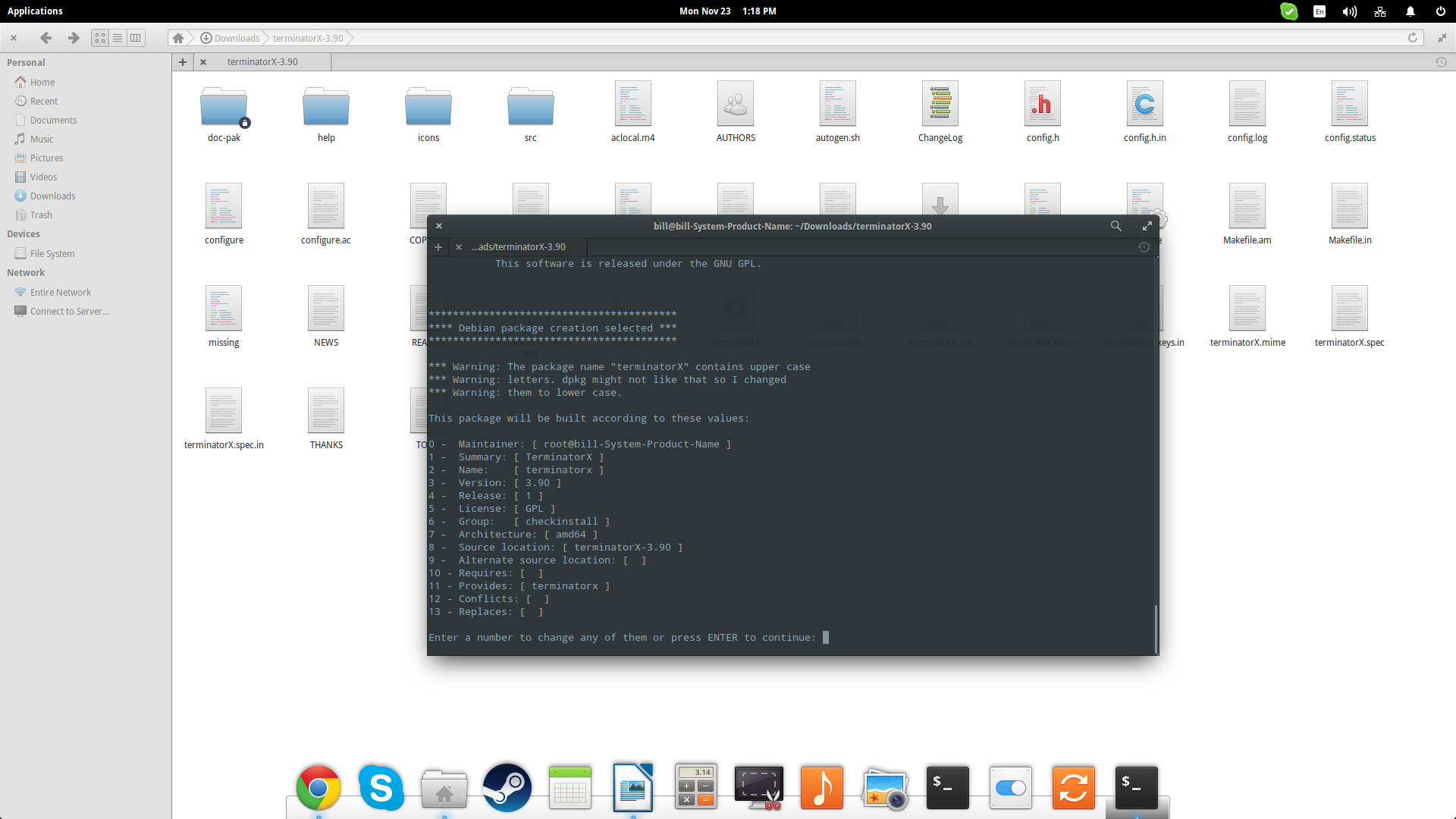Open Calculator from dock
1456x819 pixels.
696,788
